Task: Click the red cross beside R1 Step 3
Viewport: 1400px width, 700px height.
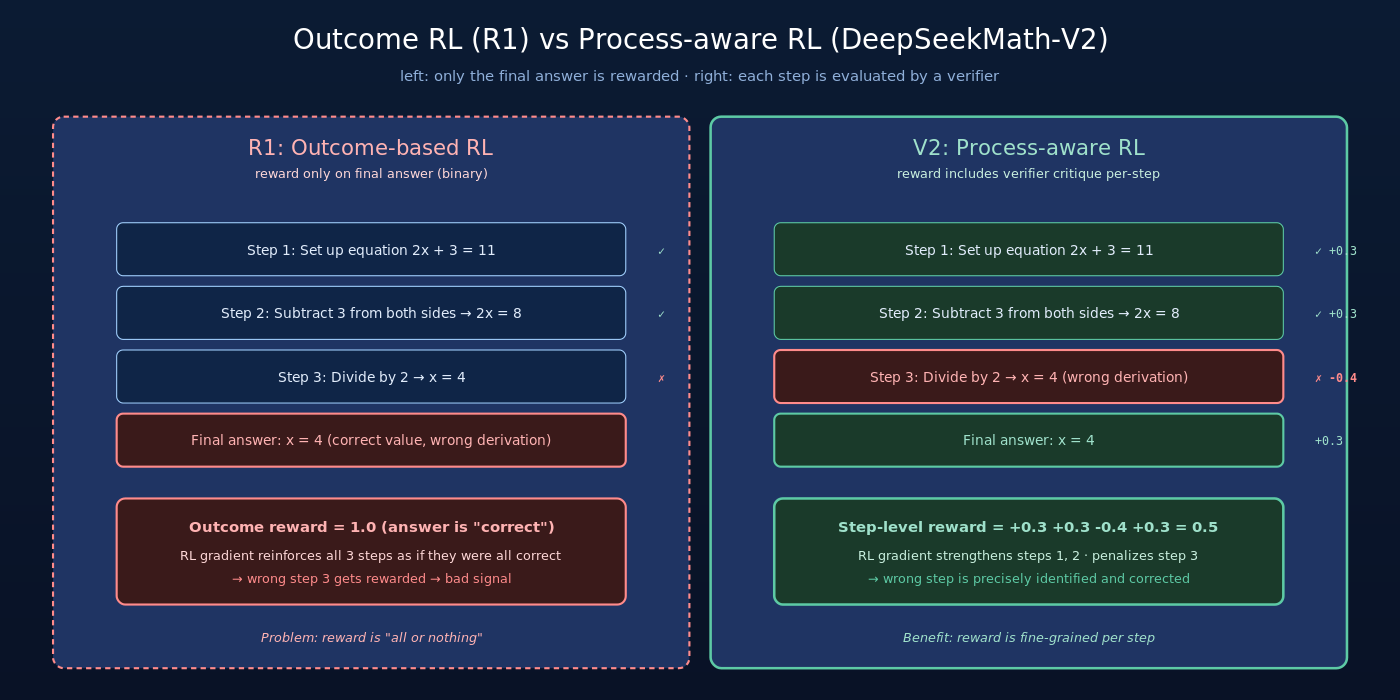Action: (x=661, y=378)
